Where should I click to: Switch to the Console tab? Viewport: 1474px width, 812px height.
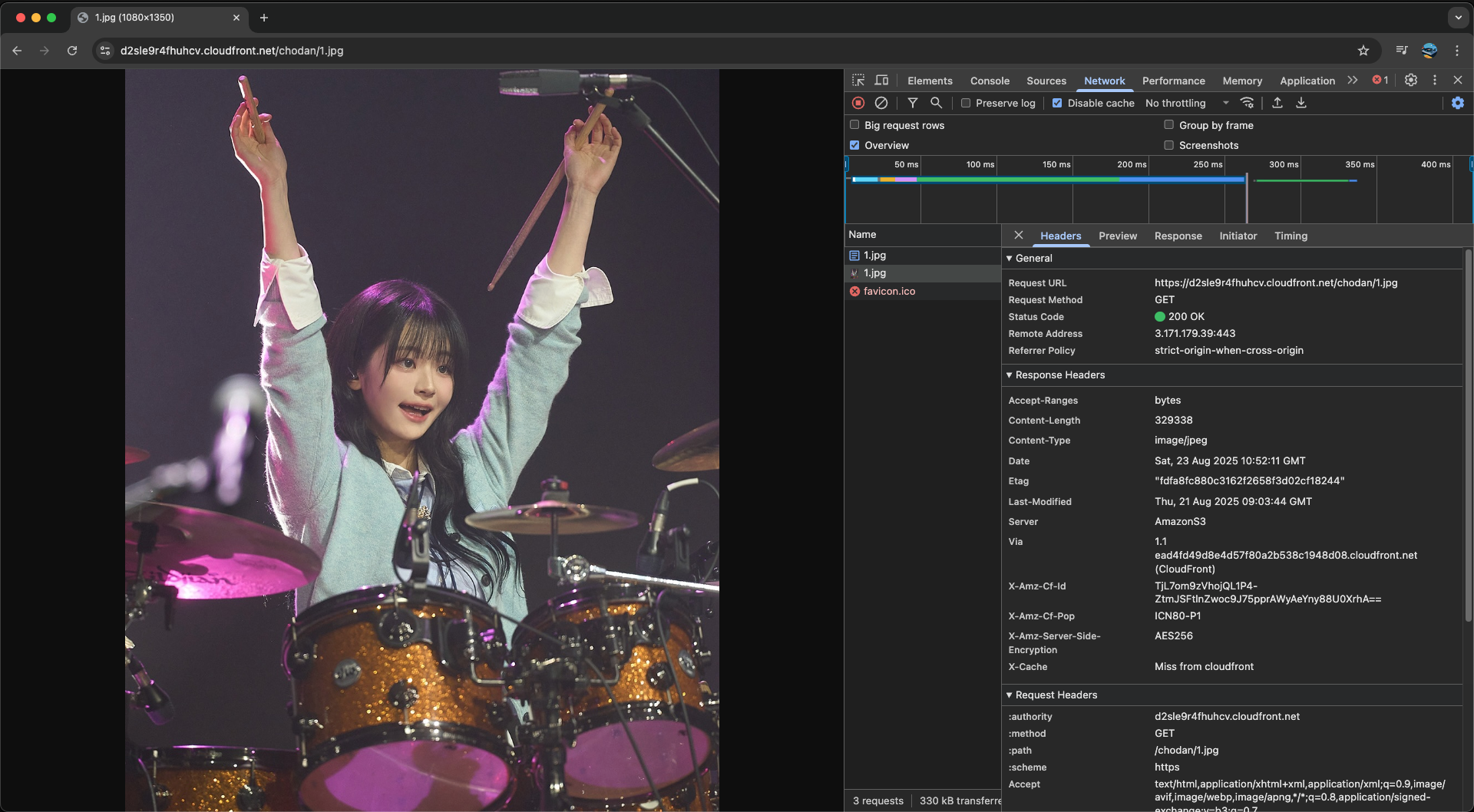990,81
